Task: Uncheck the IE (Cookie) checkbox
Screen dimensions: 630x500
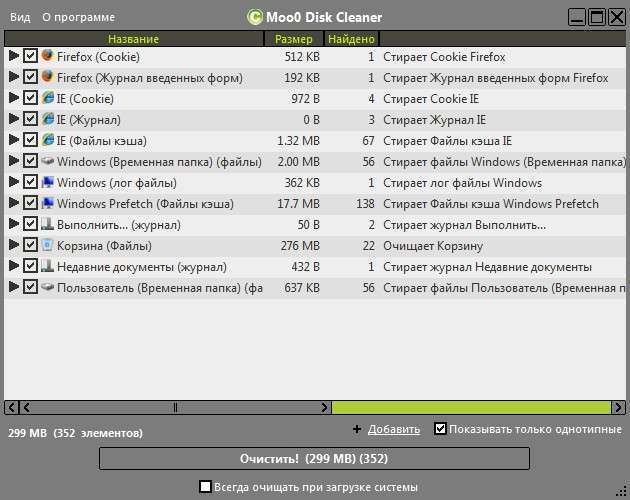Action: pyautogui.click(x=30, y=98)
